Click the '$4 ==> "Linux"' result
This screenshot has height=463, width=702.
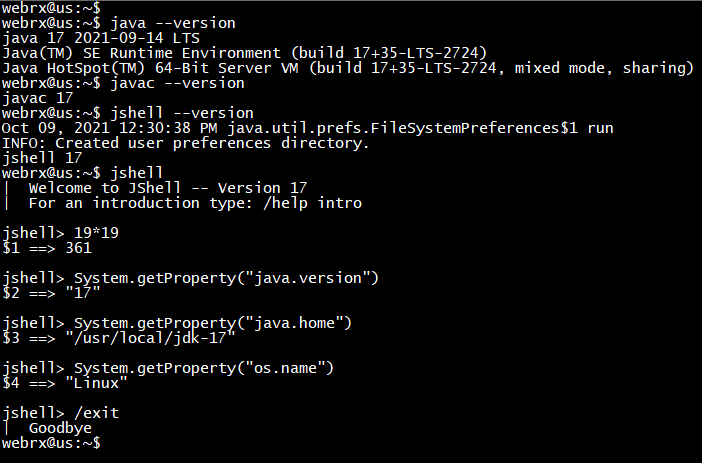point(64,383)
